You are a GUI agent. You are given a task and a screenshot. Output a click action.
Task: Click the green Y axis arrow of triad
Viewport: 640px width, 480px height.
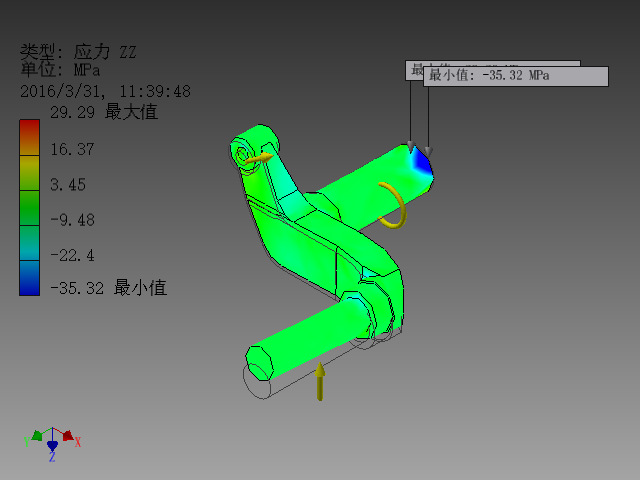37,436
